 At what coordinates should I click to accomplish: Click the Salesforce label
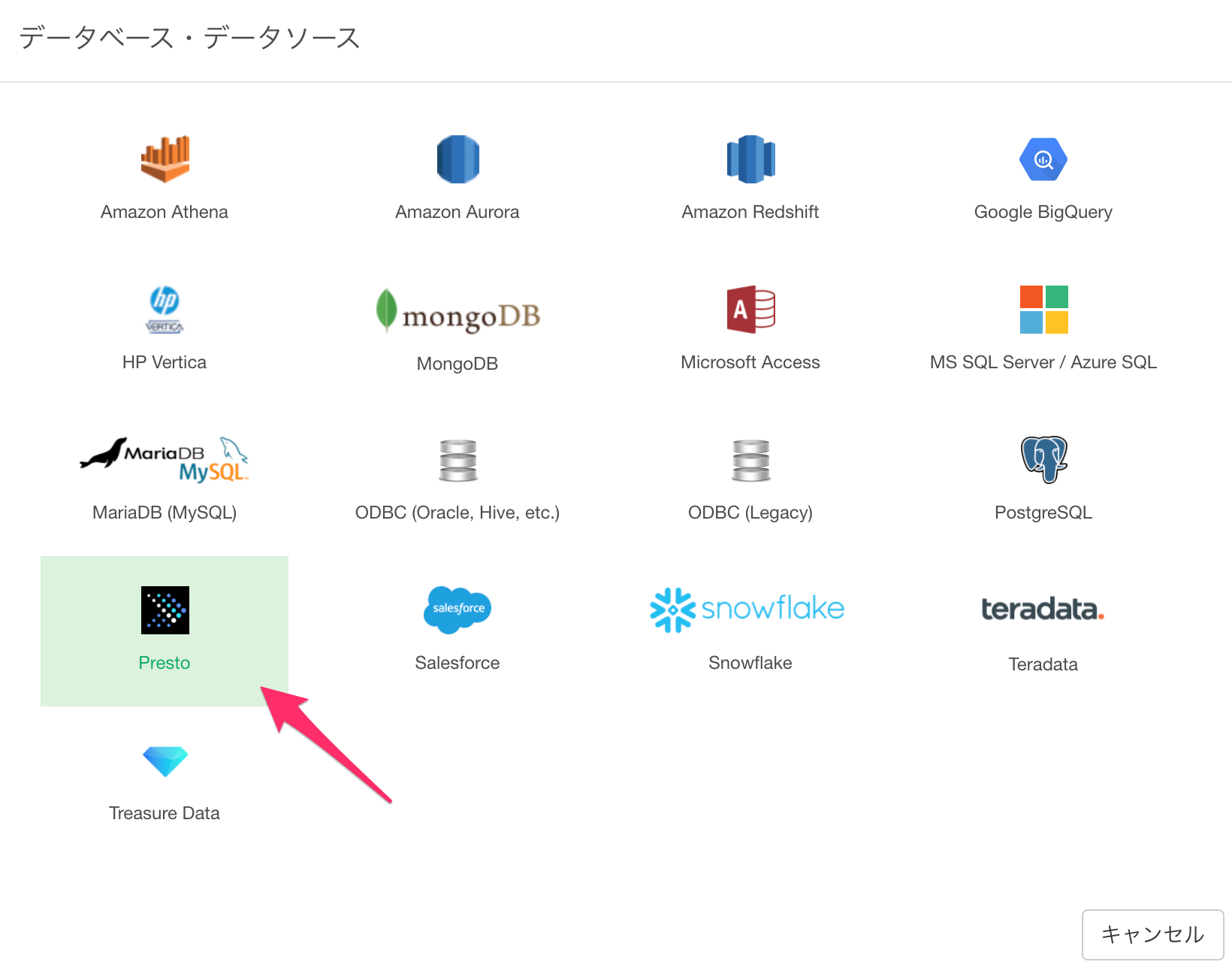pos(457,663)
